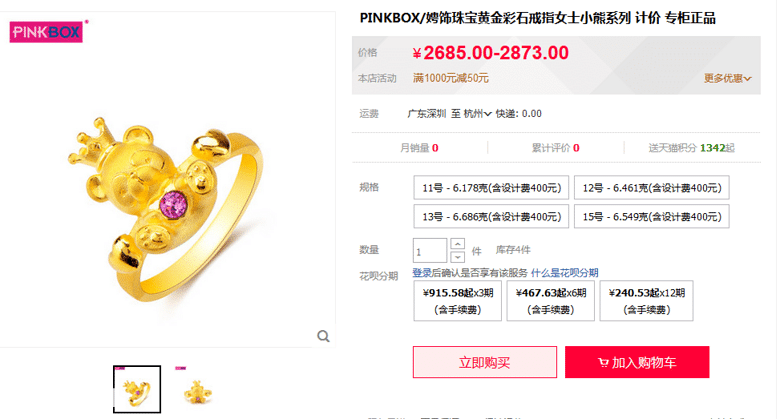
Task: Choose size 15号 - 6.549克 option
Action: pyautogui.click(x=652, y=216)
